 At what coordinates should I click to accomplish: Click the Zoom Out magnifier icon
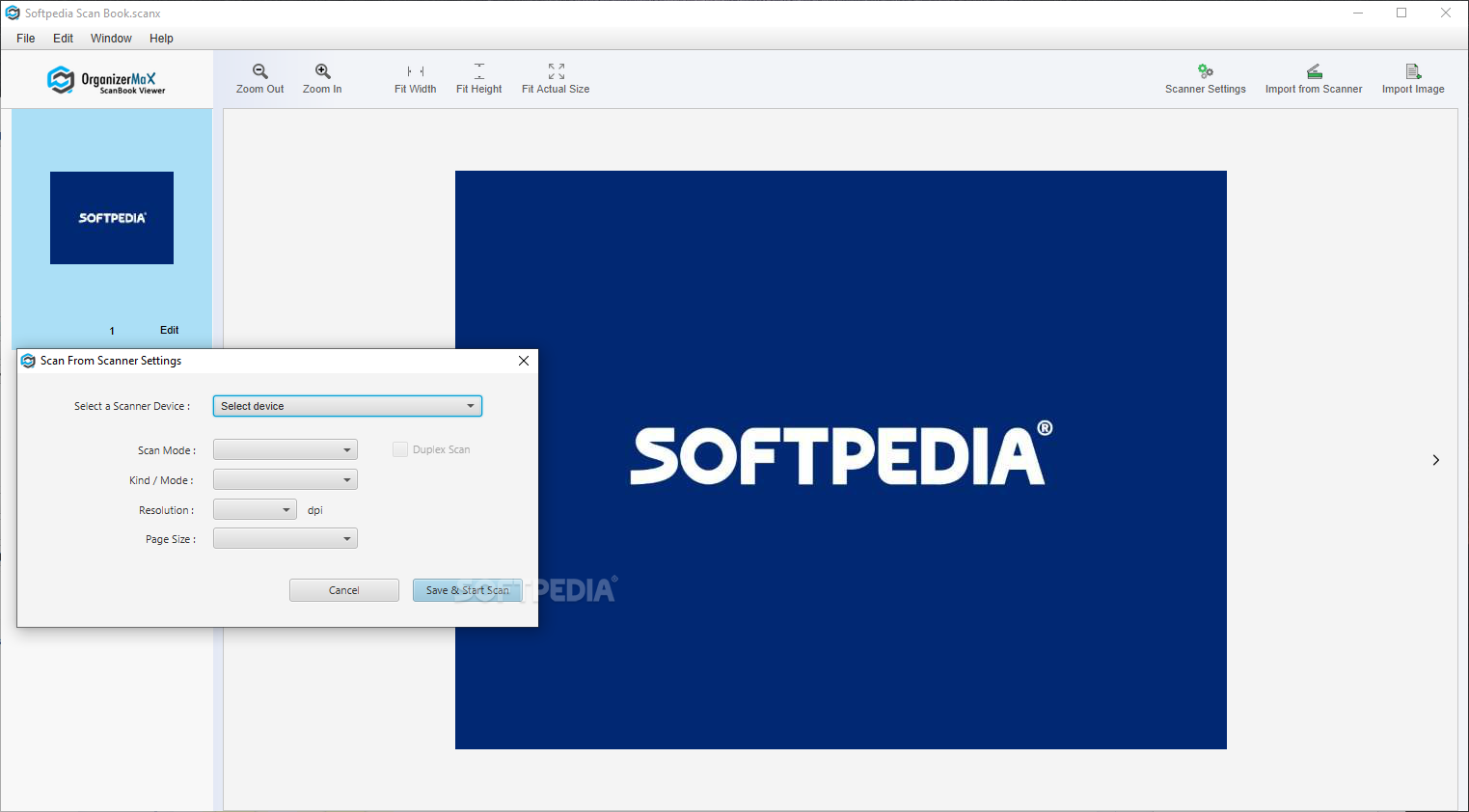(260, 71)
